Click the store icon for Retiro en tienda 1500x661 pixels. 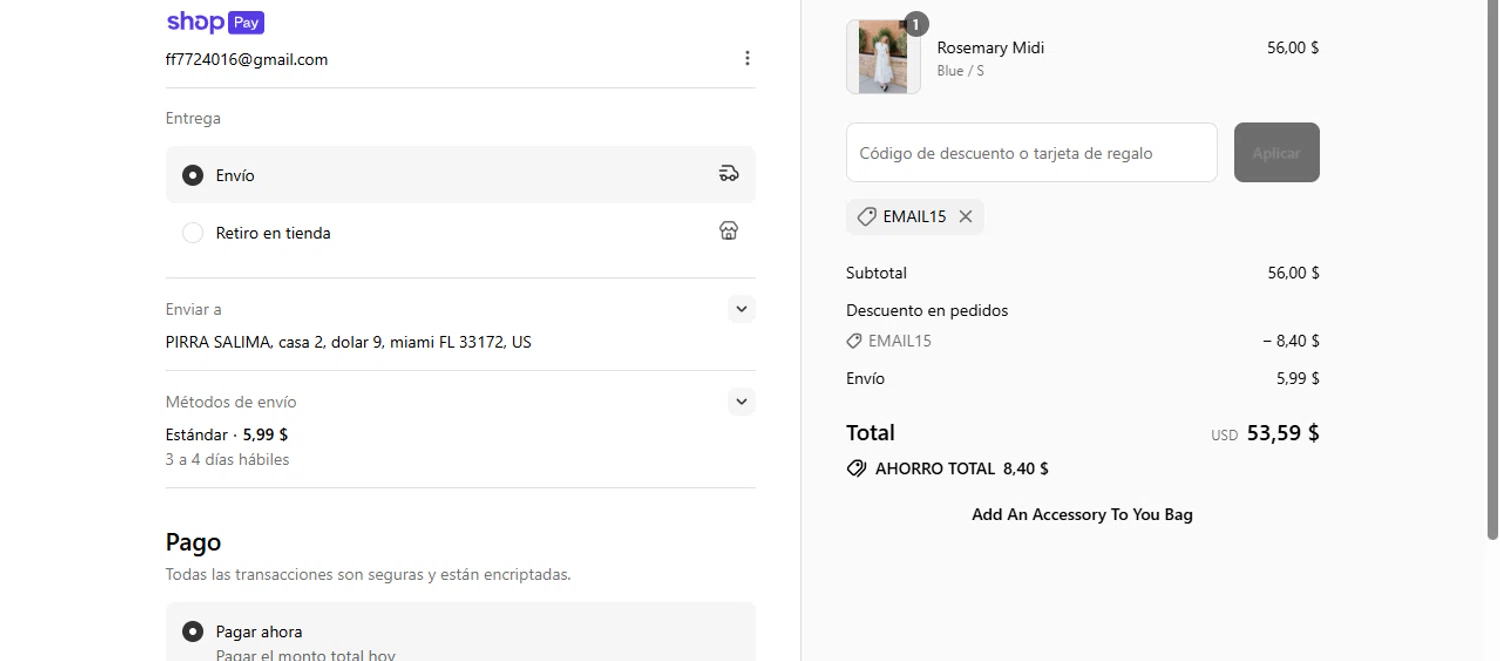click(729, 231)
